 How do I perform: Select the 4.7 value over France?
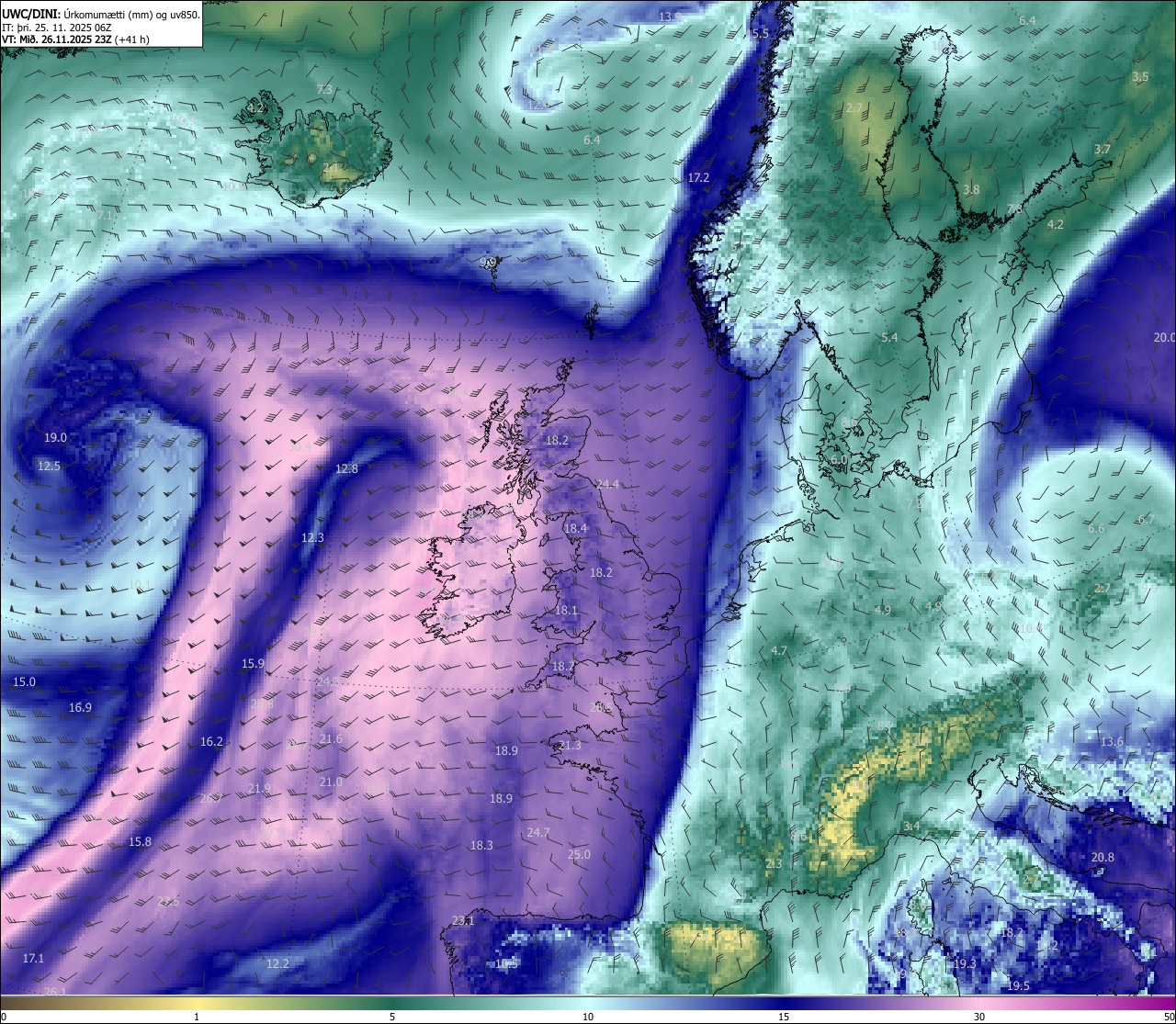[779, 651]
